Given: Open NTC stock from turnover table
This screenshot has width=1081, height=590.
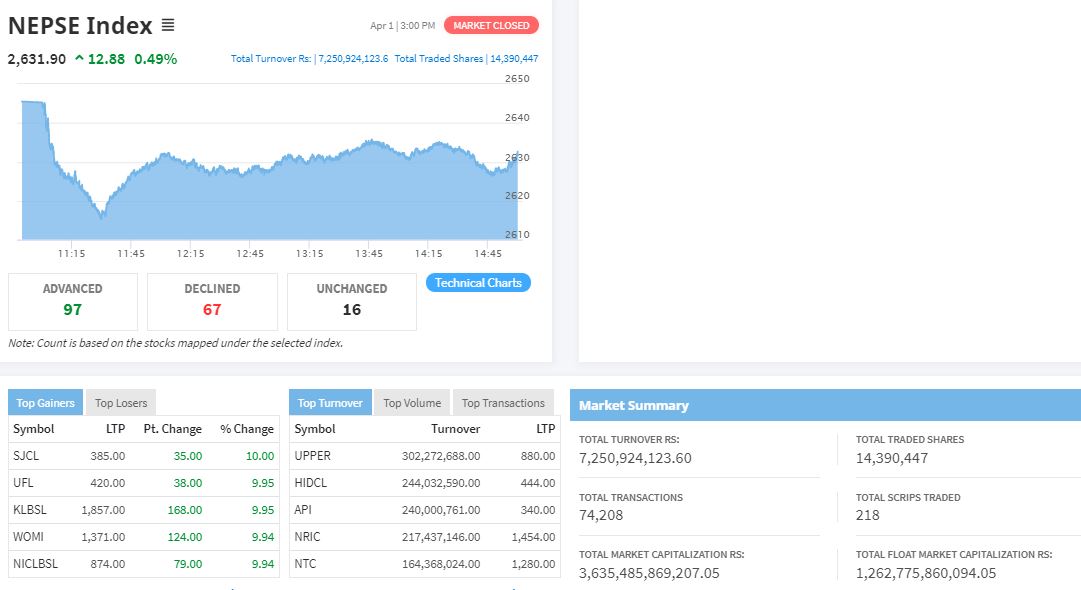Looking at the screenshot, I should (x=305, y=564).
